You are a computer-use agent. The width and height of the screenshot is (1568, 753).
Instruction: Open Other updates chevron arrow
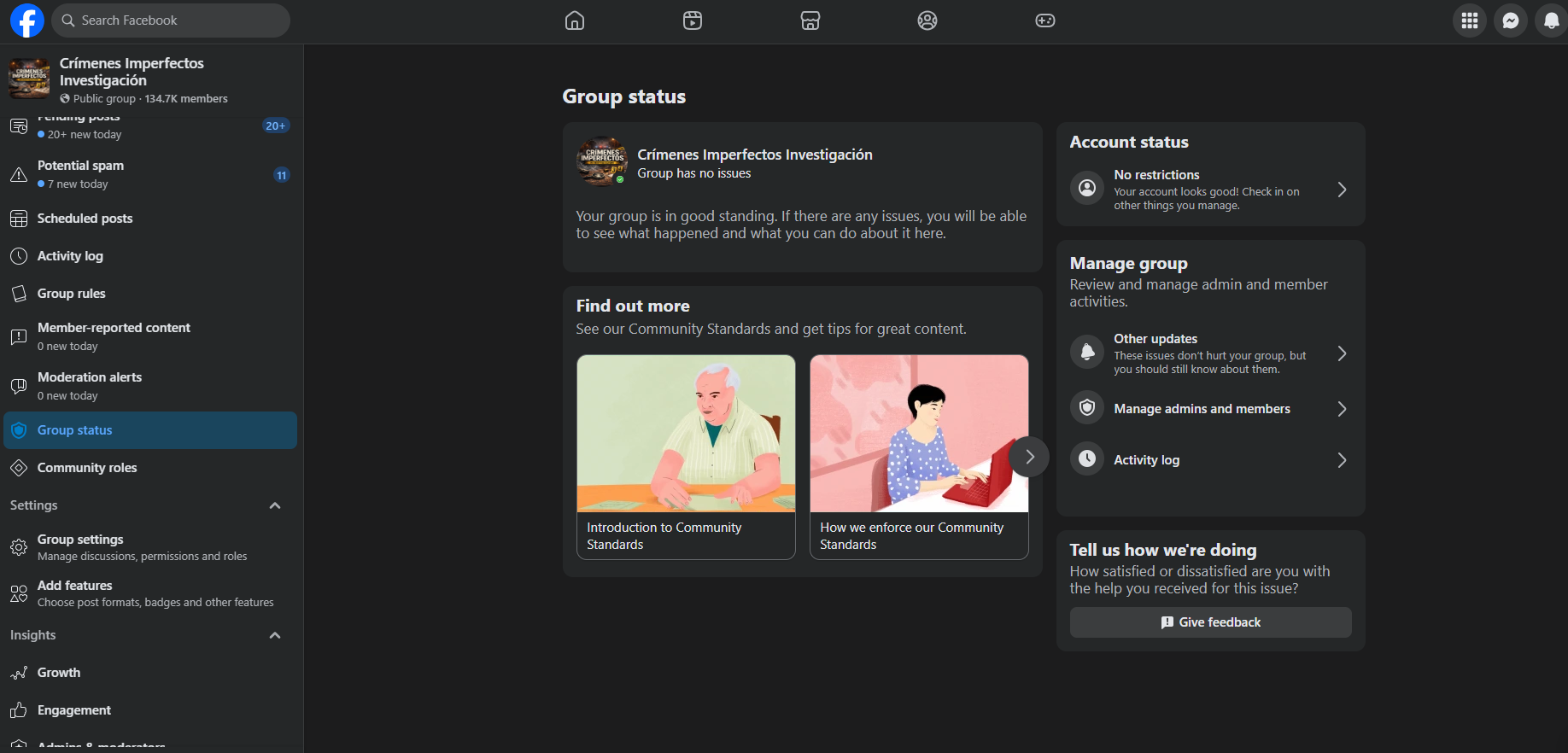1342,353
